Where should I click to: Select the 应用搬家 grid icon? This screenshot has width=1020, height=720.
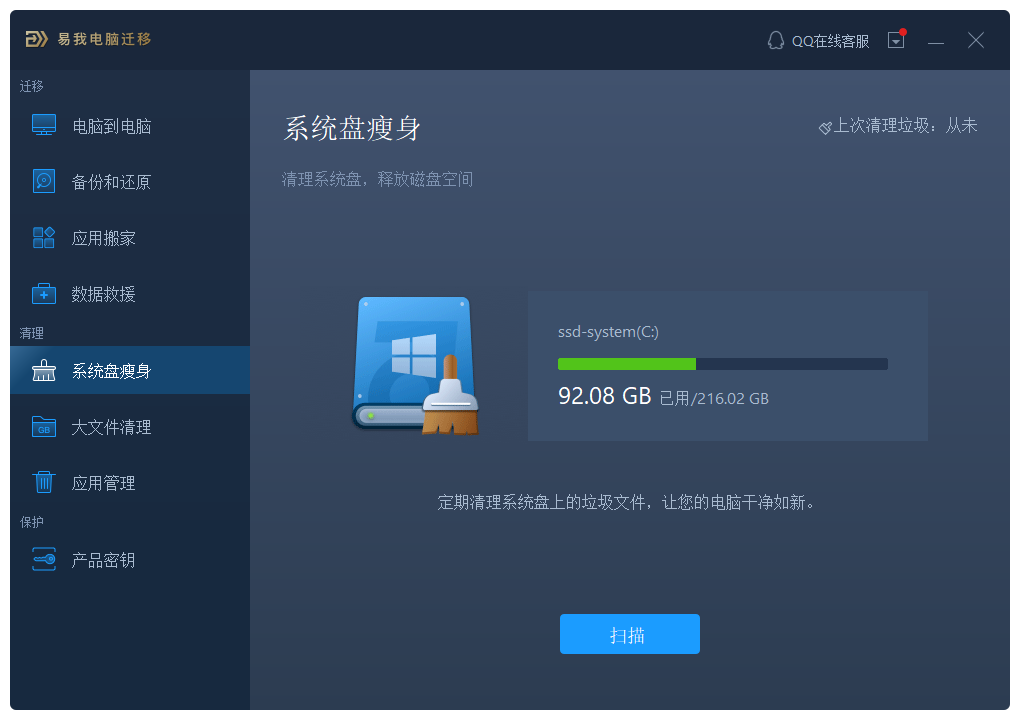pyautogui.click(x=44, y=238)
